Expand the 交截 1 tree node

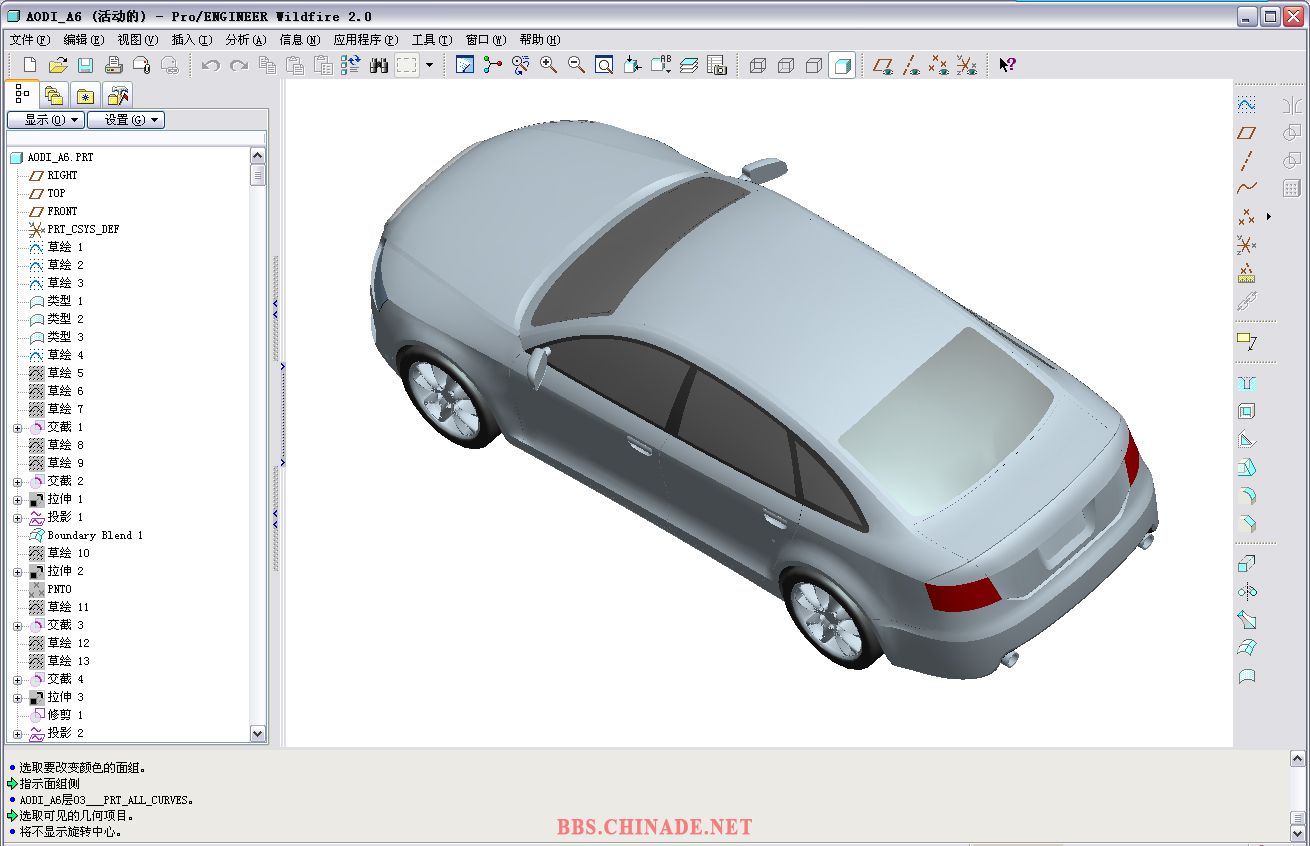[x=17, y=428]
